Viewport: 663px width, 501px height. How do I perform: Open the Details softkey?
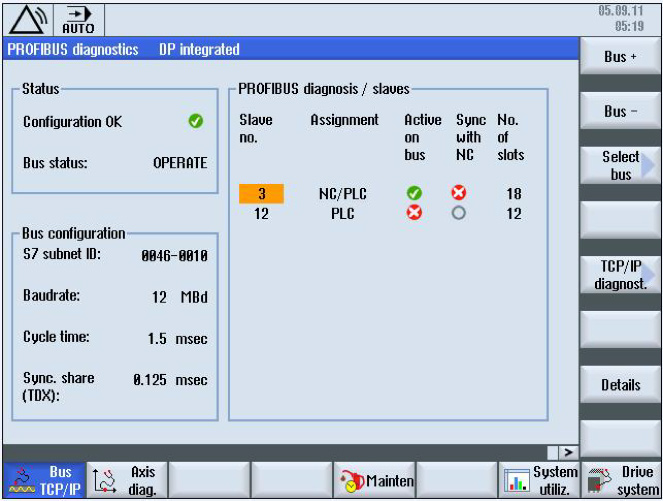[x=620, y=385]
